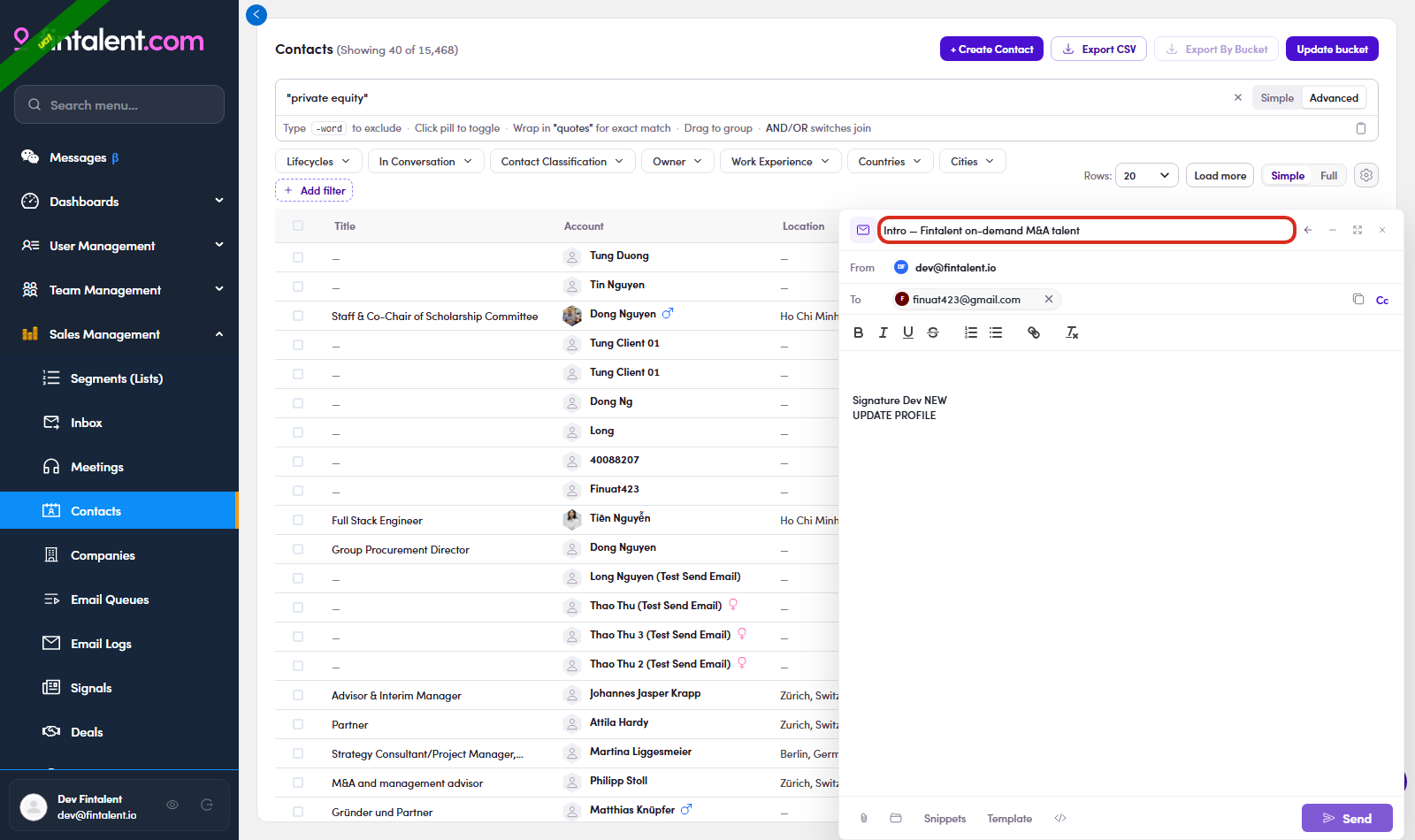Viewport: 1415px width, 840px height.
Task: Click the email subject input field
Action: pos(1087,230)
